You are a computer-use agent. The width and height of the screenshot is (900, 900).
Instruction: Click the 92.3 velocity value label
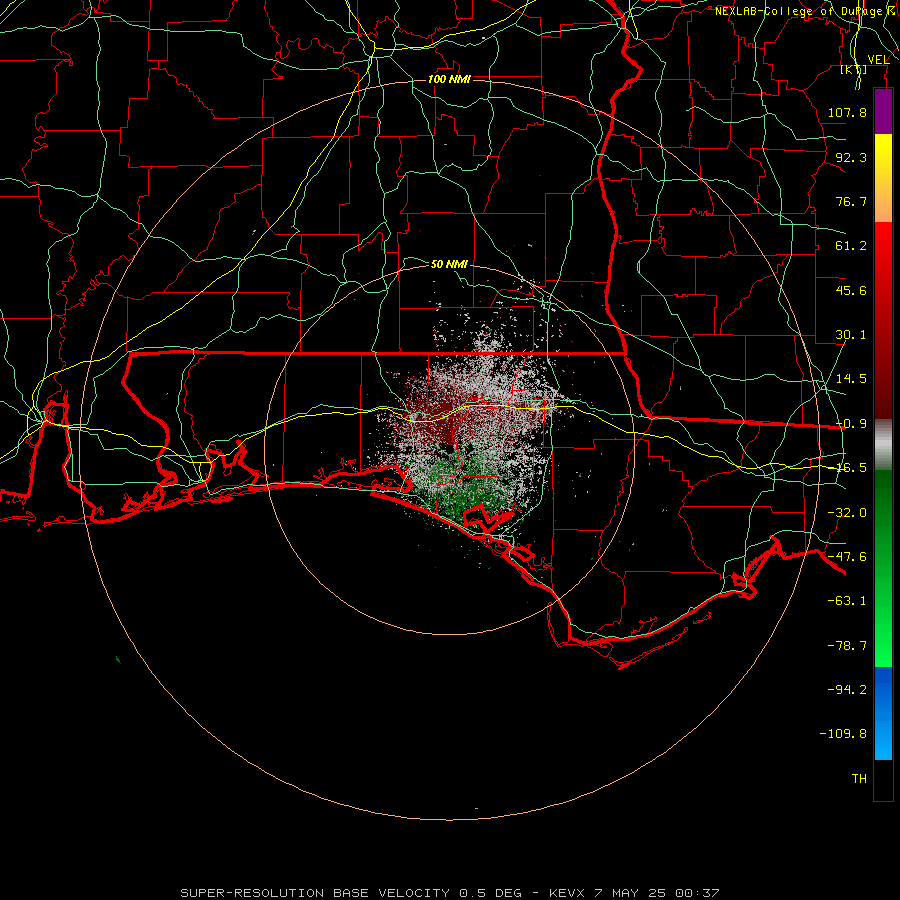pyautogui.click(x=851, y=157)
